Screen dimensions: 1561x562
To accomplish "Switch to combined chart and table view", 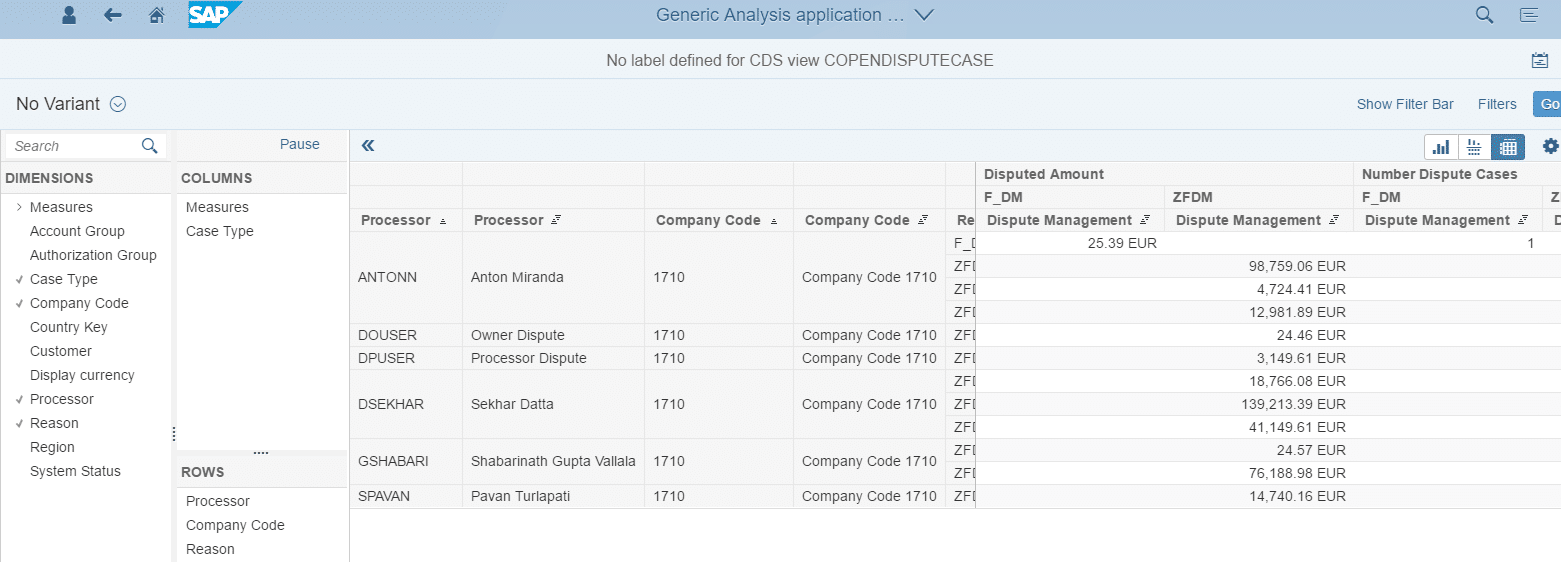I will click(x=1474, y=147).
